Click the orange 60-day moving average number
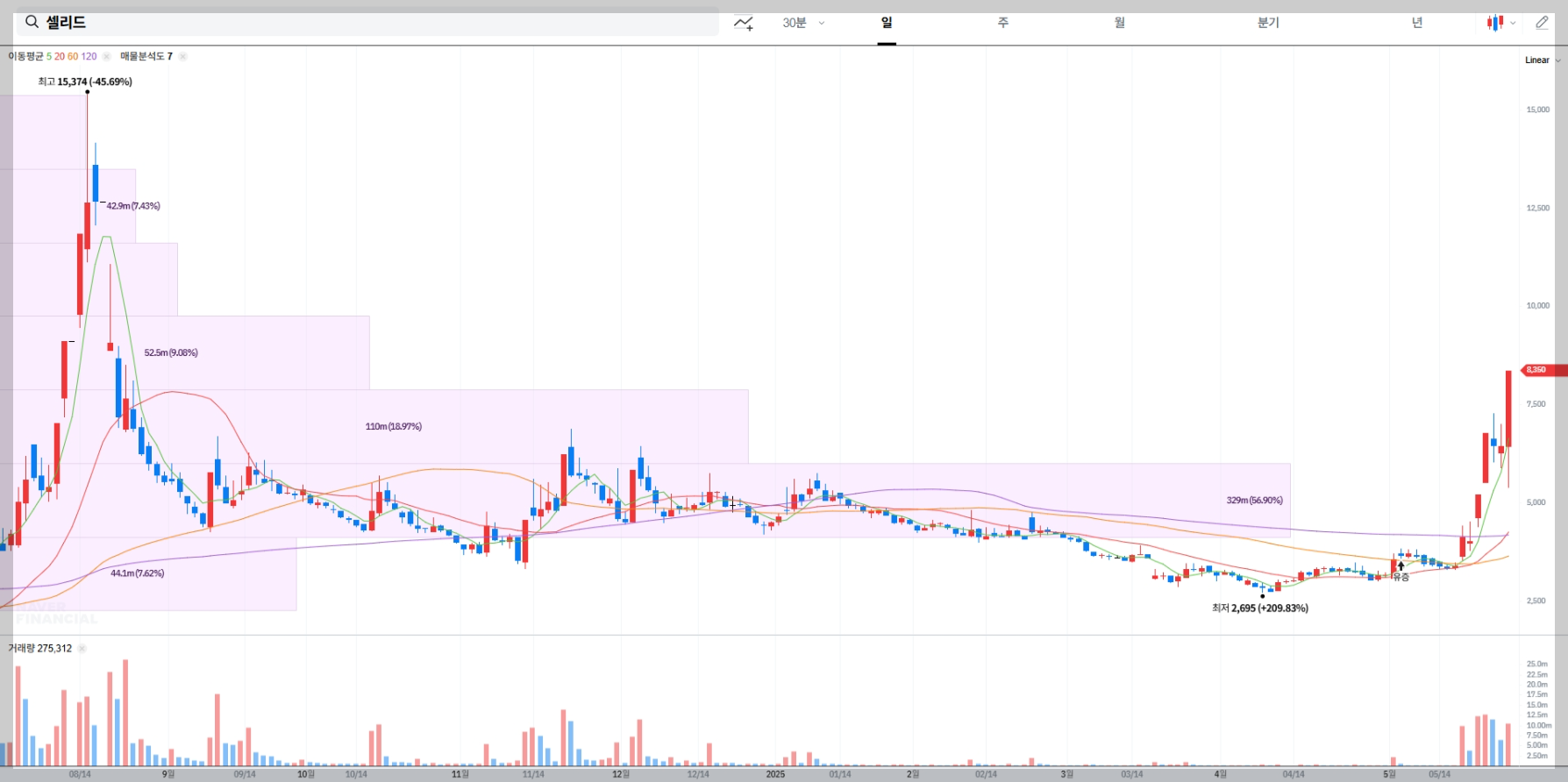Viewport: 1568px width, 782px height. click(73, 56)
